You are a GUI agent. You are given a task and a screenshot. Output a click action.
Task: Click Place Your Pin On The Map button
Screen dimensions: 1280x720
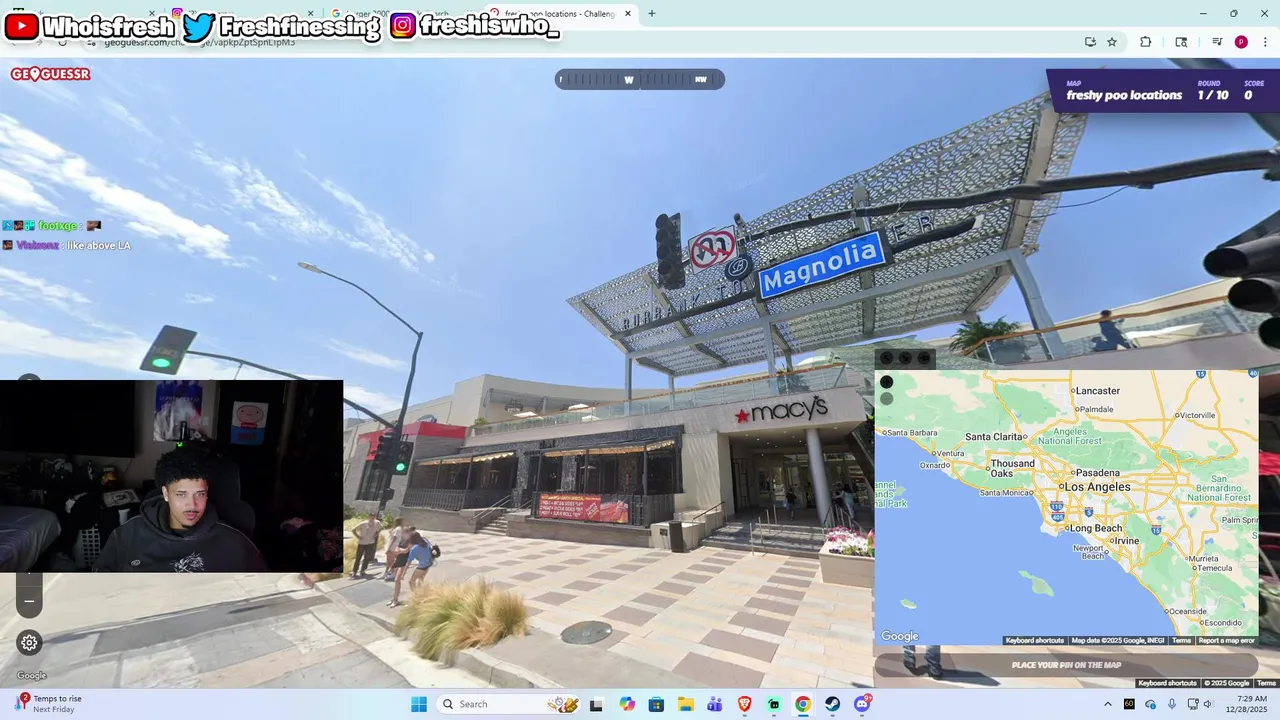coord(1066,665)
